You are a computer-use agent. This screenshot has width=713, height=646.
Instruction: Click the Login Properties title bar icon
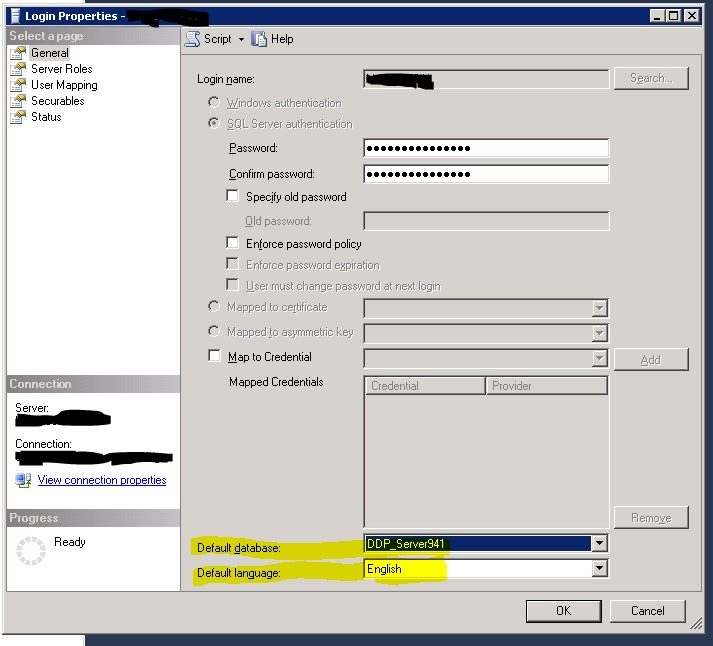click(15, 16)
